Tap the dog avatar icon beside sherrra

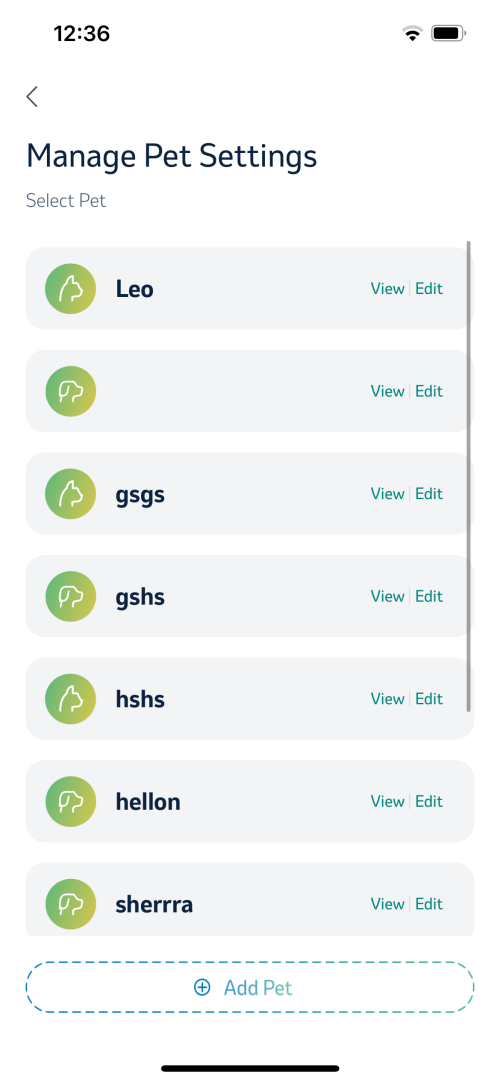coord(70,904)
